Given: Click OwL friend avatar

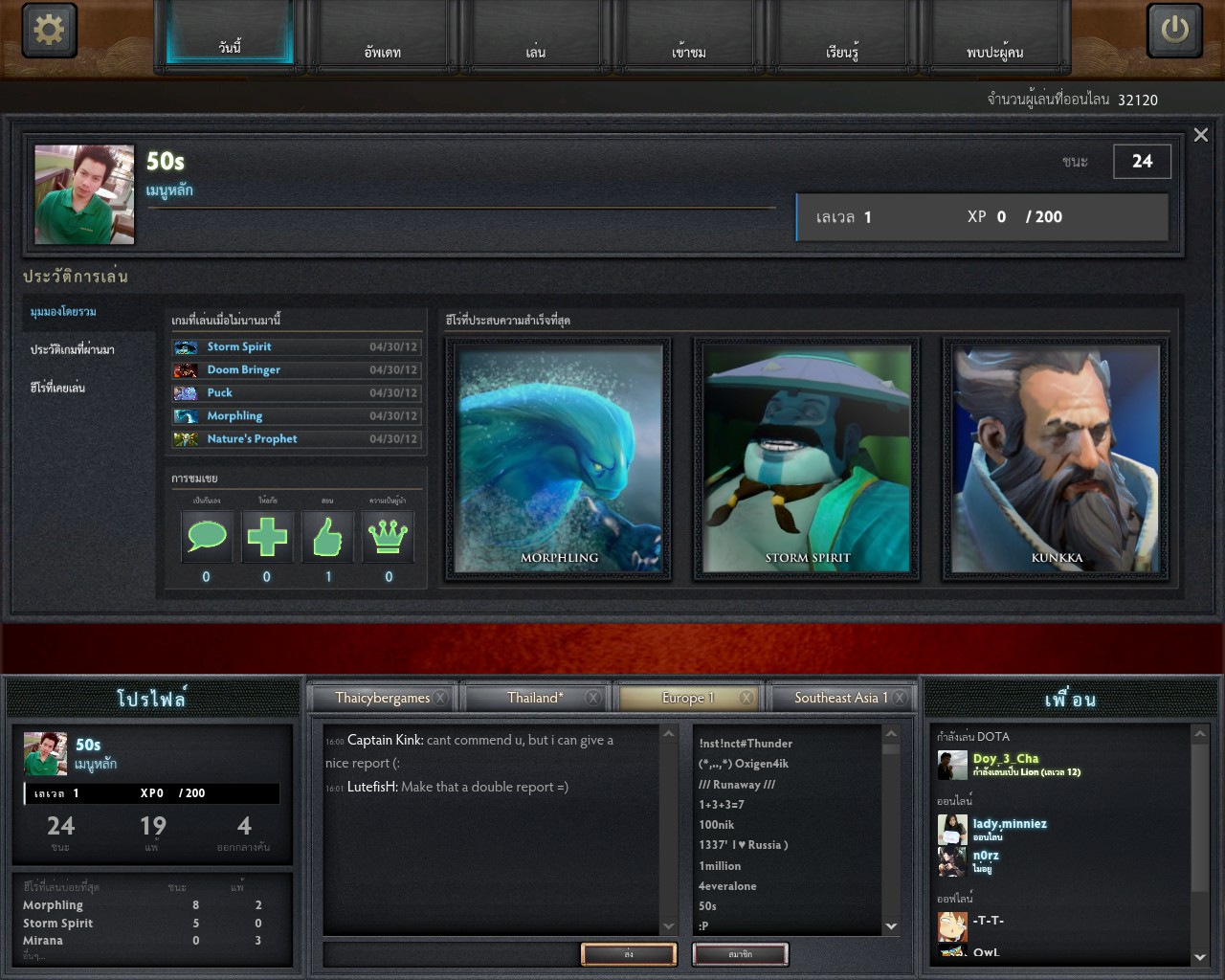Looking at the screenshot, I should pyautogui.click(x=952, y=952).
